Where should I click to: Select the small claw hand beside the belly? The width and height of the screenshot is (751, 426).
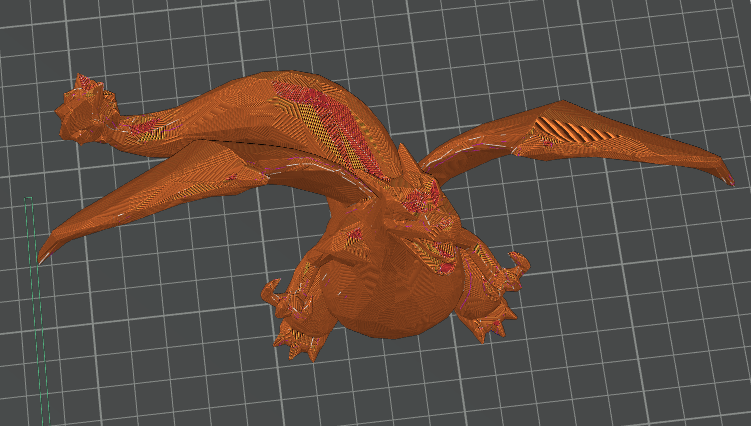274,295
